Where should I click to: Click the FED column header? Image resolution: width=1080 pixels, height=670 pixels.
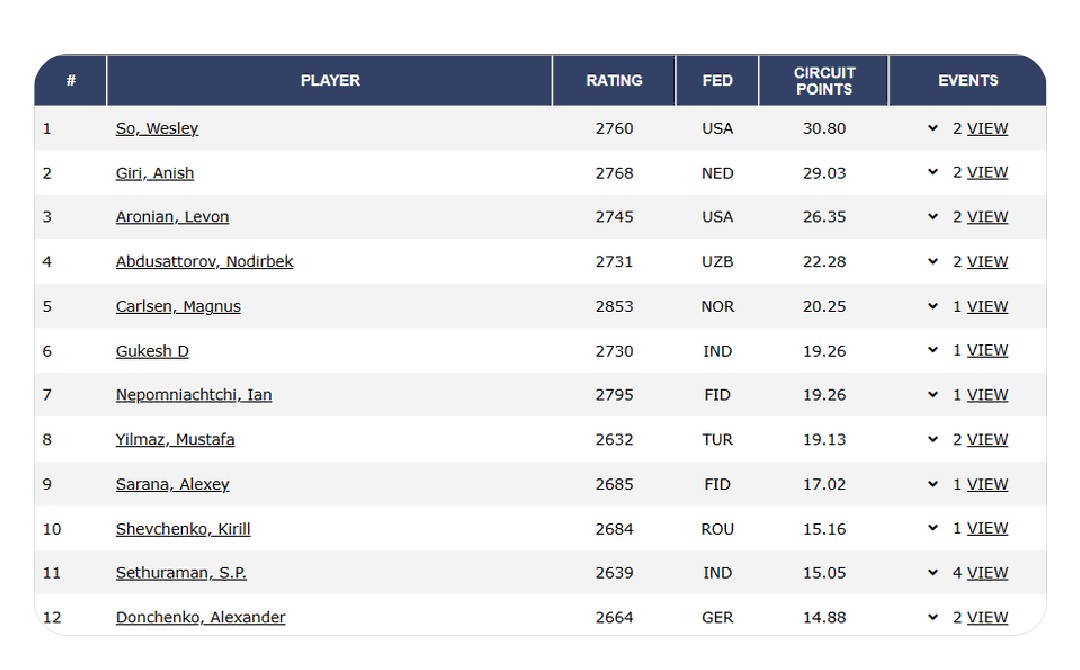(717, 81)
